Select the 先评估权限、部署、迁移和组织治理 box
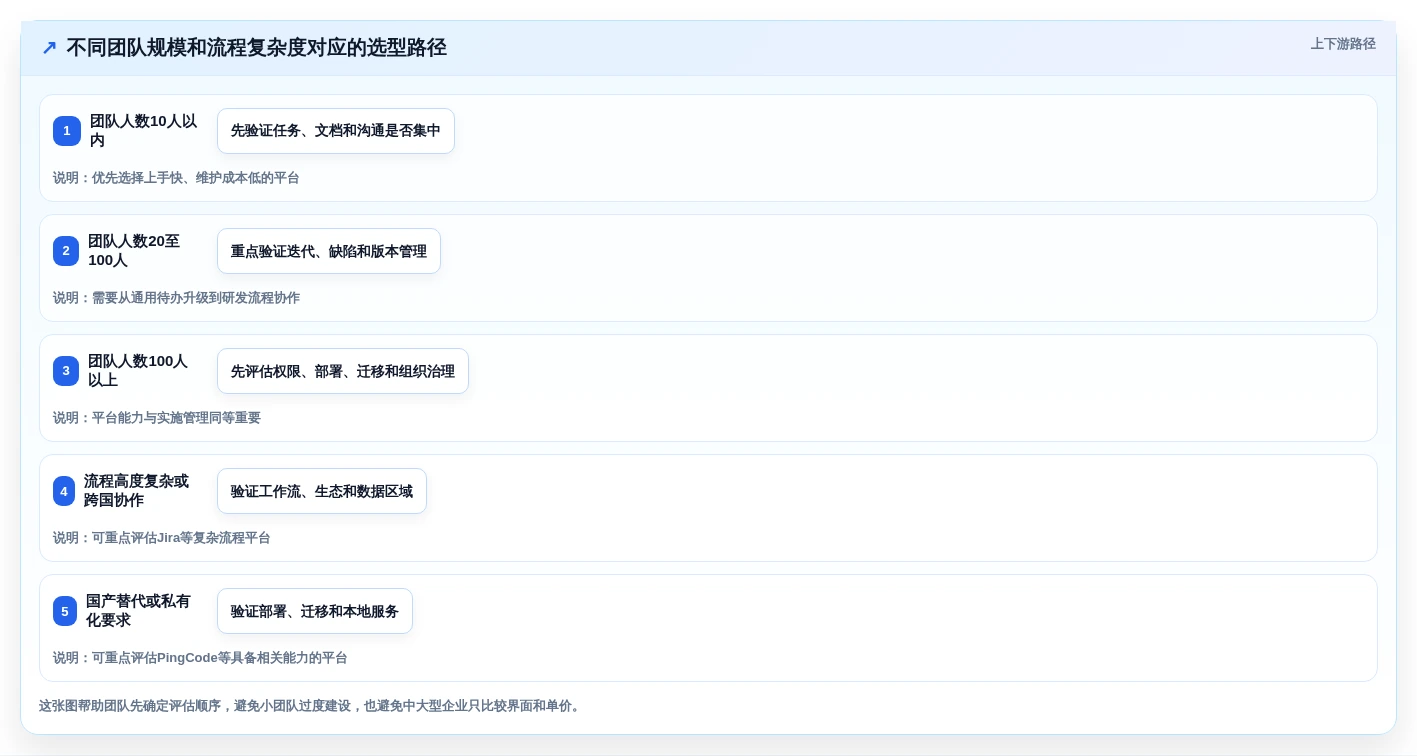Screen dimensions: 1417x756 click(343, 371)
